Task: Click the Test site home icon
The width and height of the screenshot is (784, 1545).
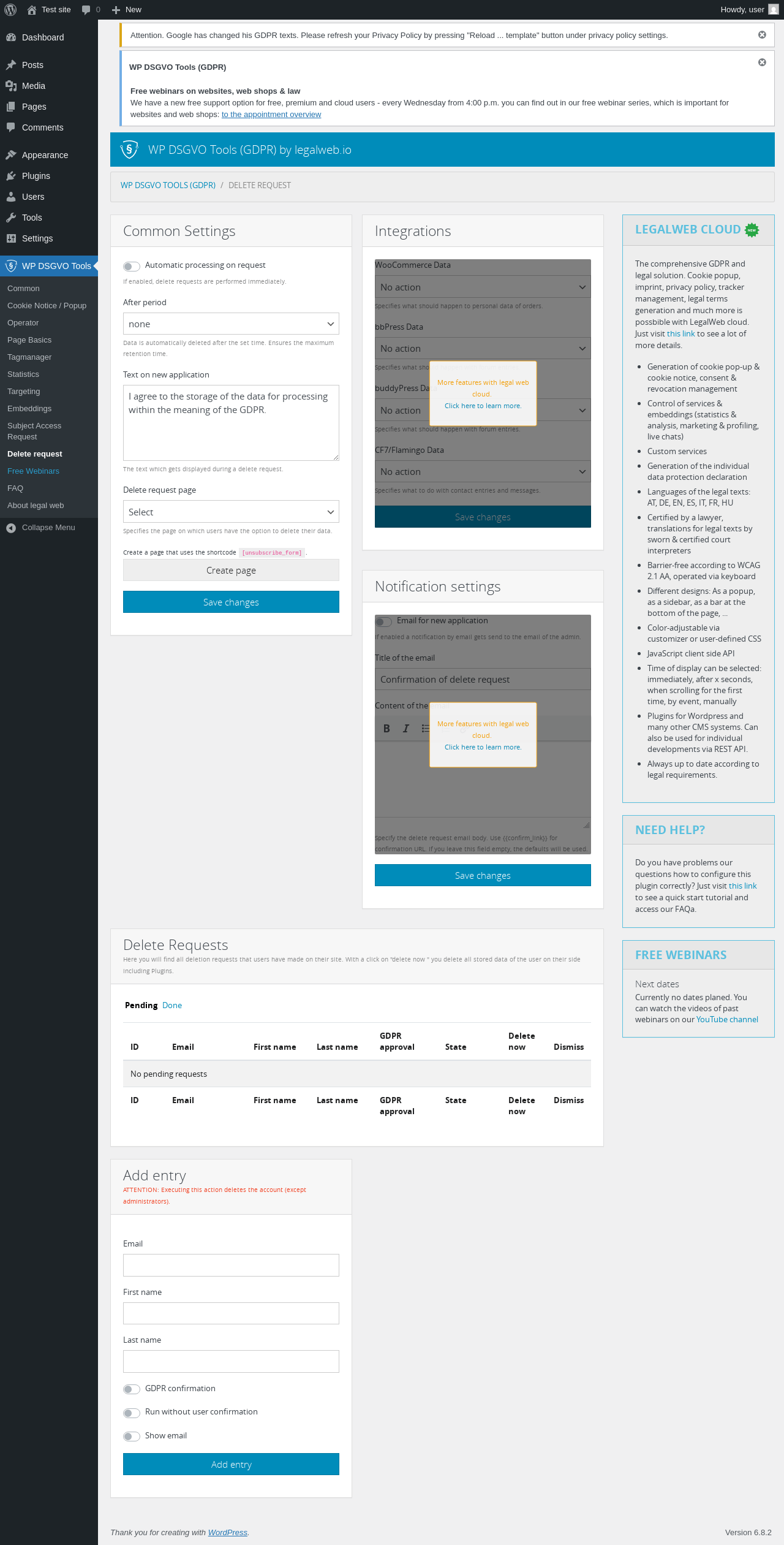Action: [x=32, y=10]
